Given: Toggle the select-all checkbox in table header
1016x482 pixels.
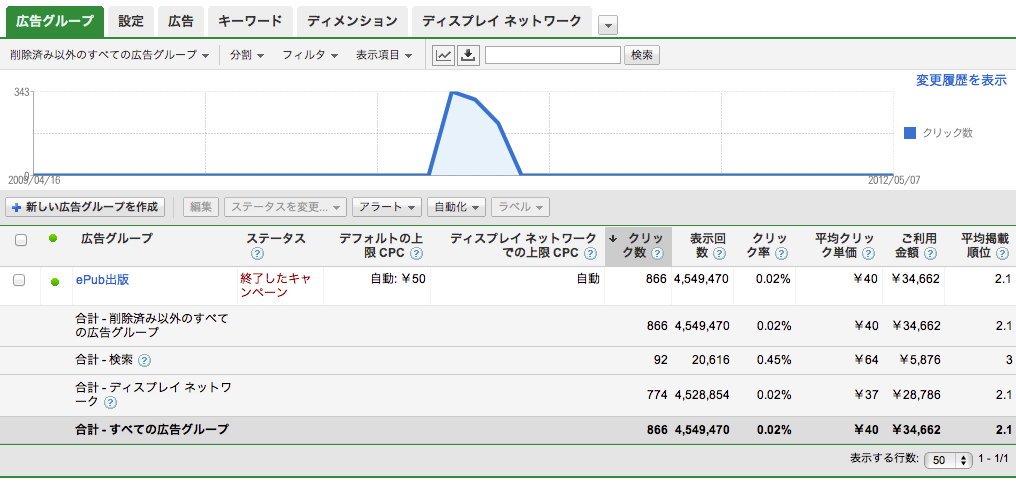Looking at the screenshot, I should (20, 240).
